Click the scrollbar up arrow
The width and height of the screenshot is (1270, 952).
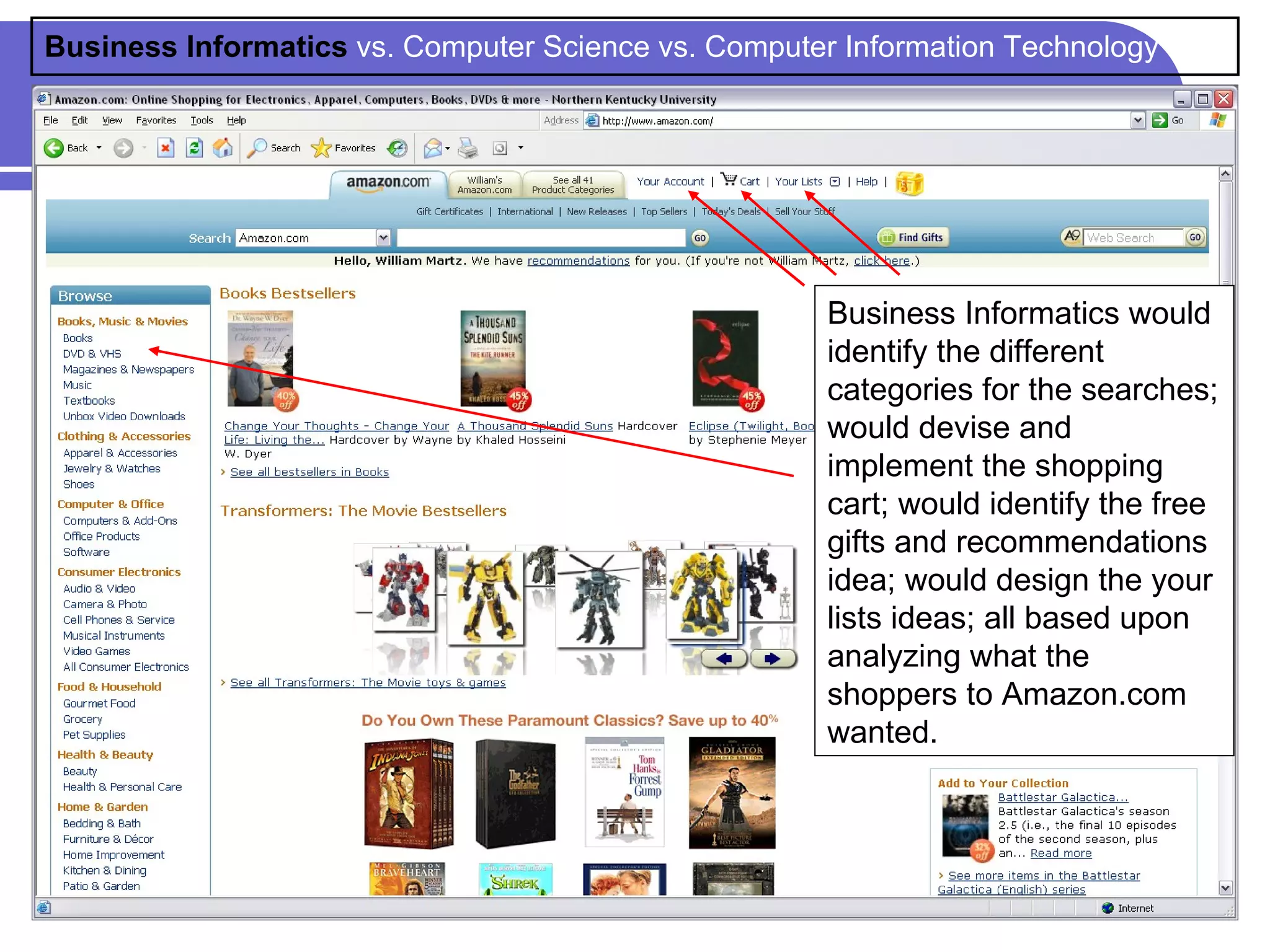1225,174
